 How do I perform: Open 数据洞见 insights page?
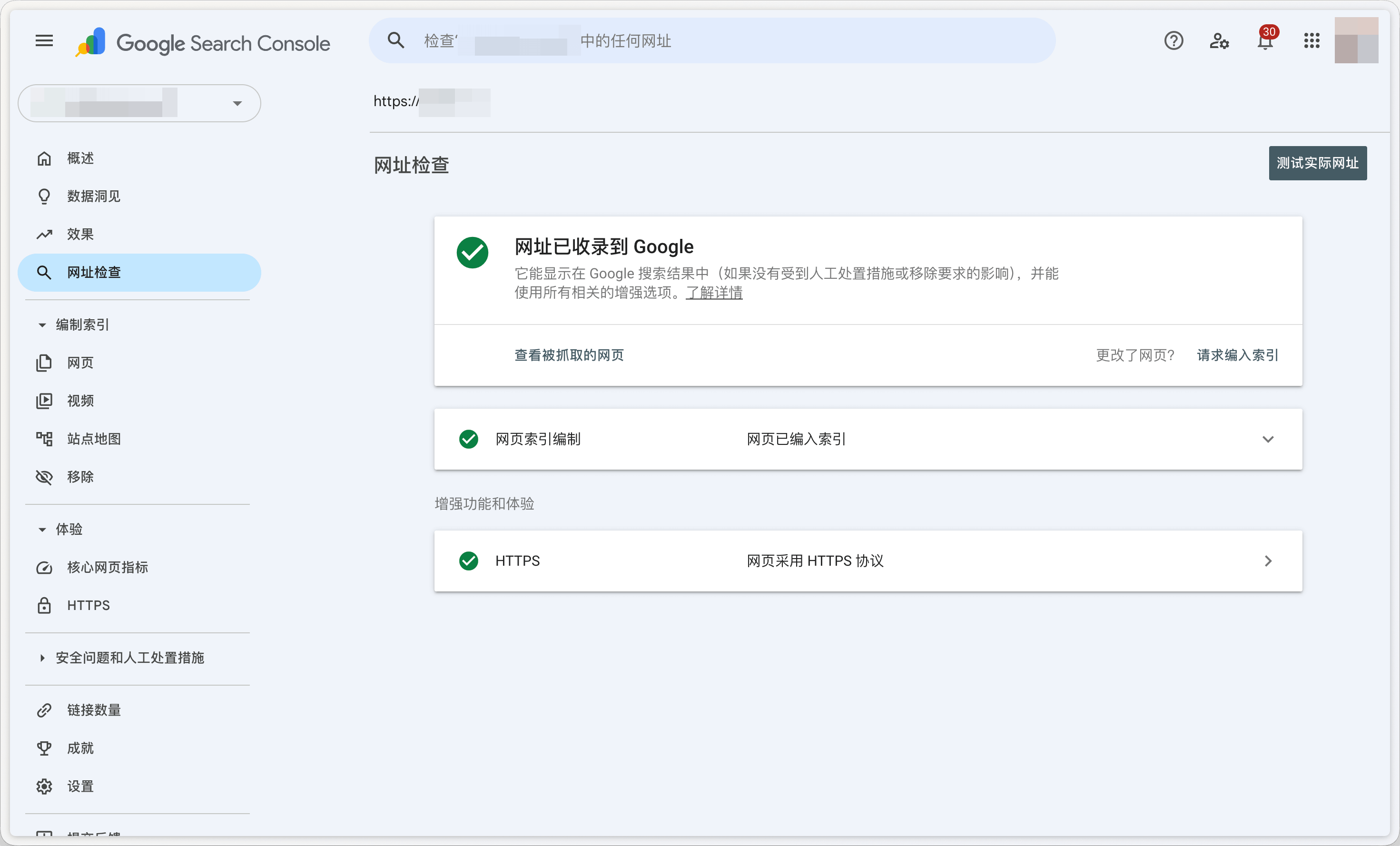pyautogui.click(x=139, y=196)
